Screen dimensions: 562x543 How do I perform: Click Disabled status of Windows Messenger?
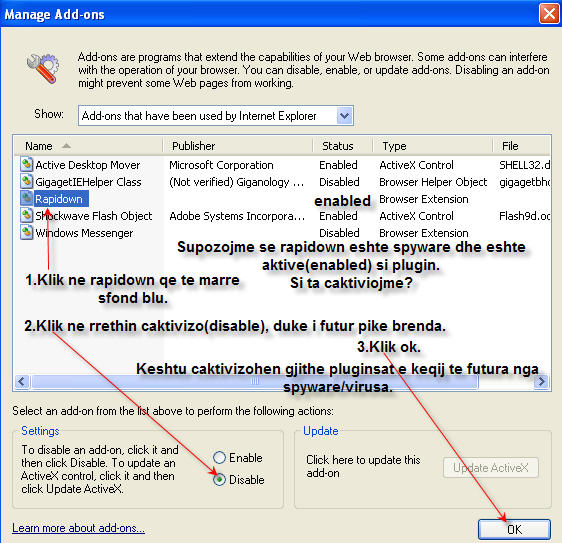pyautogui.click(x=339, y=233)
